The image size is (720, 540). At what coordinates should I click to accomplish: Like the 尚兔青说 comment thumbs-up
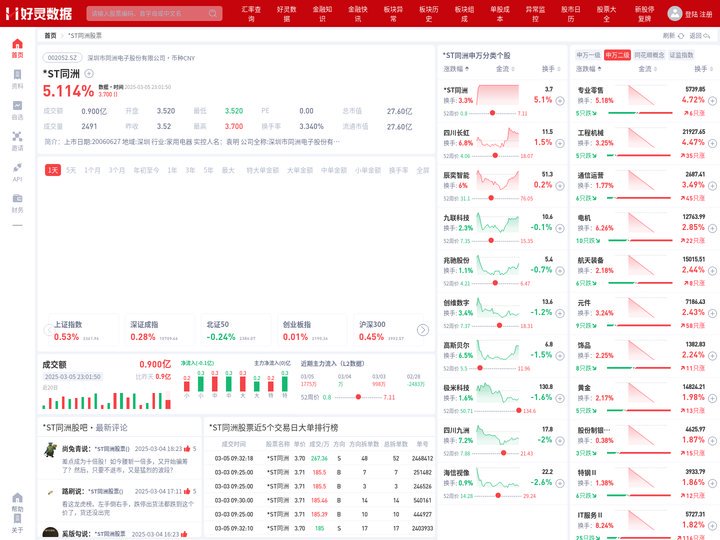[187, 449]
